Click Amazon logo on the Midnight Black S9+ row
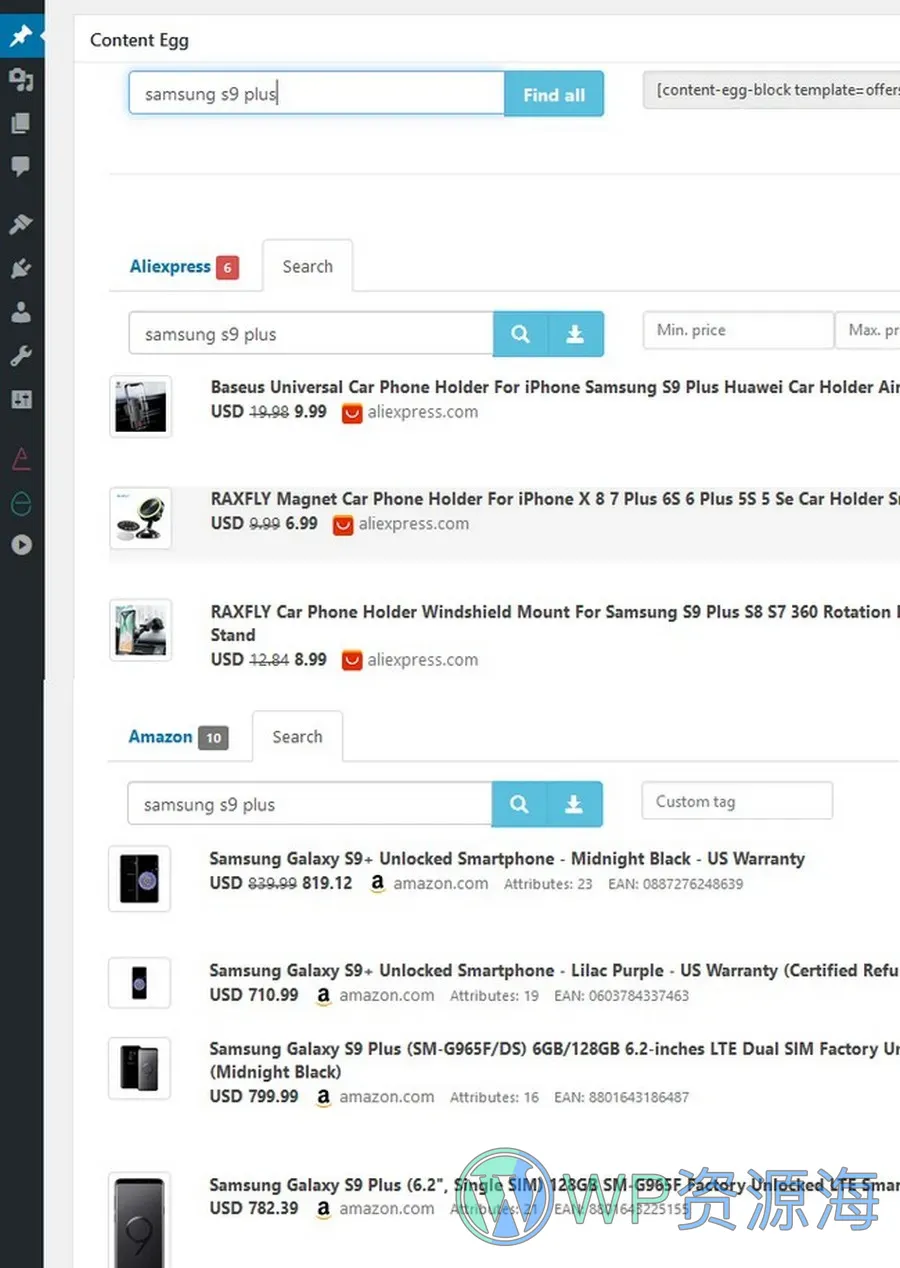 coord(377,884)
